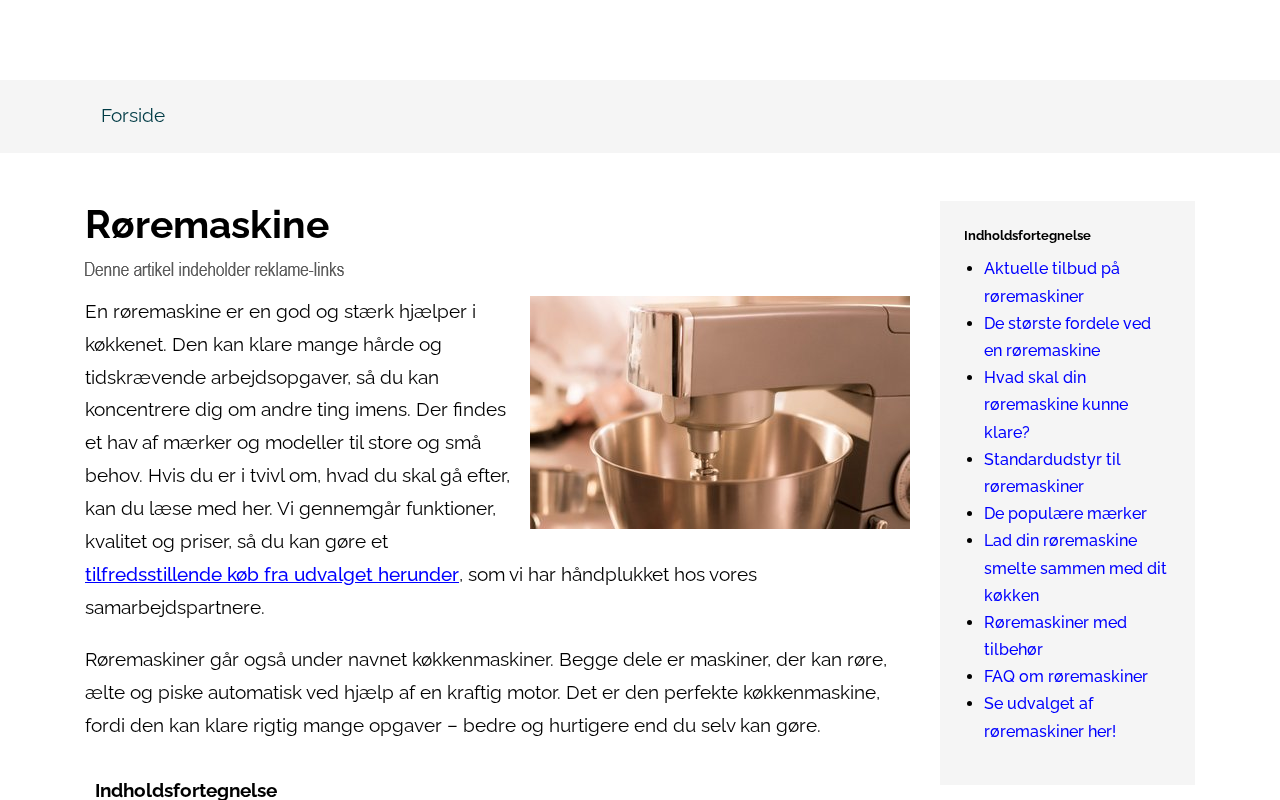Go to 'Røremaskiner med tilbehør' section

tap(1055, 636)
